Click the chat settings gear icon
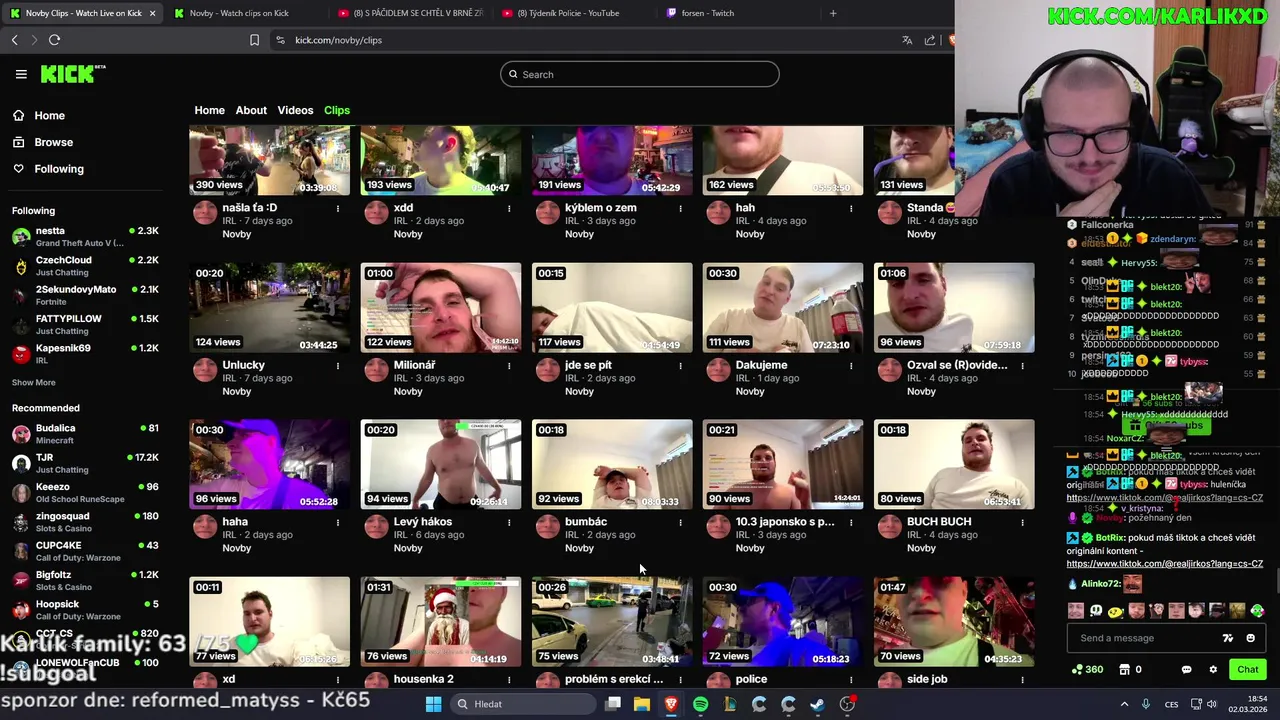1280x720 pixels. (1213, 670)
